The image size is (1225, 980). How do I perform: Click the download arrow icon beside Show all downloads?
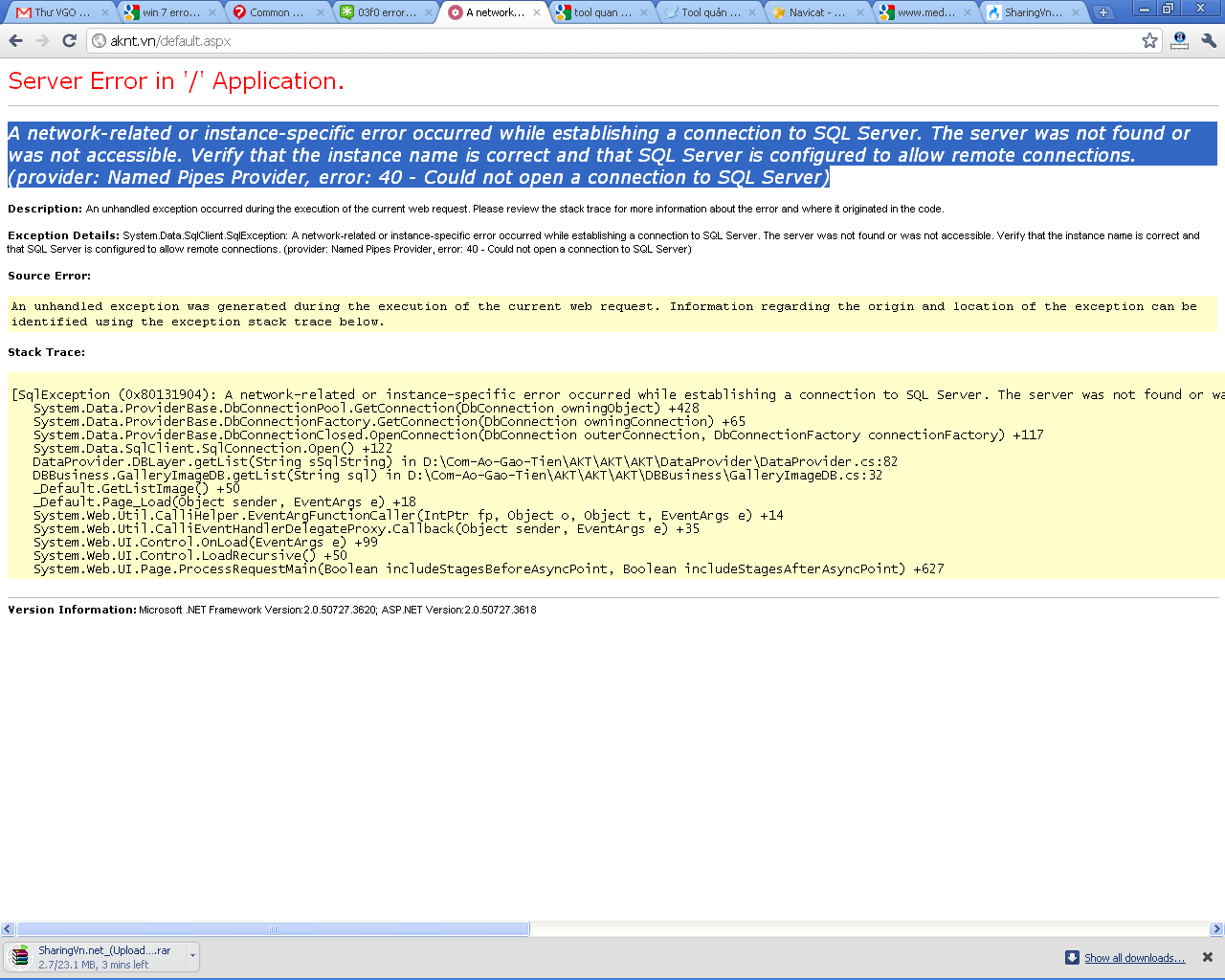point(1072,958)
